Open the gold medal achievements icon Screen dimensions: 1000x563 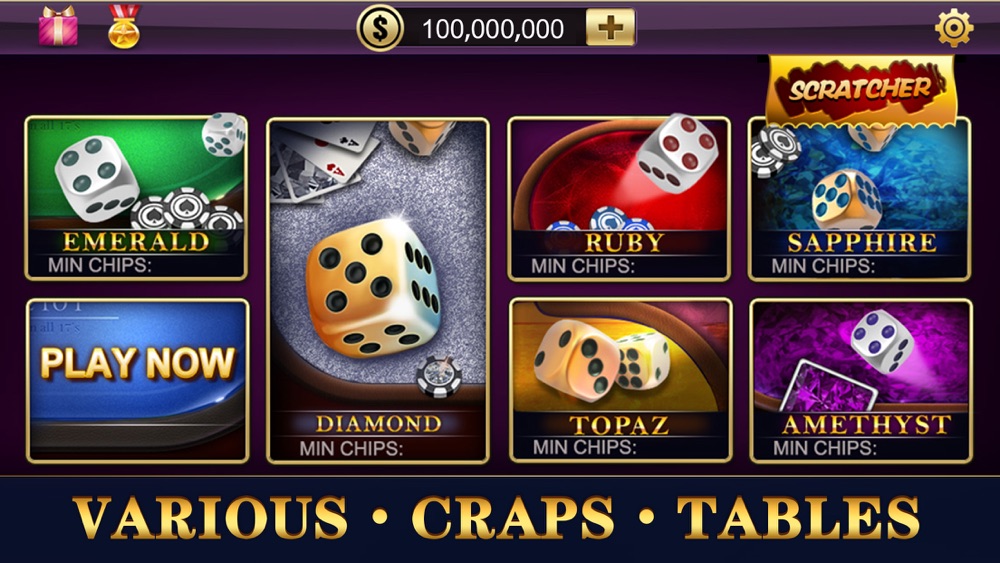click(124, 27)
